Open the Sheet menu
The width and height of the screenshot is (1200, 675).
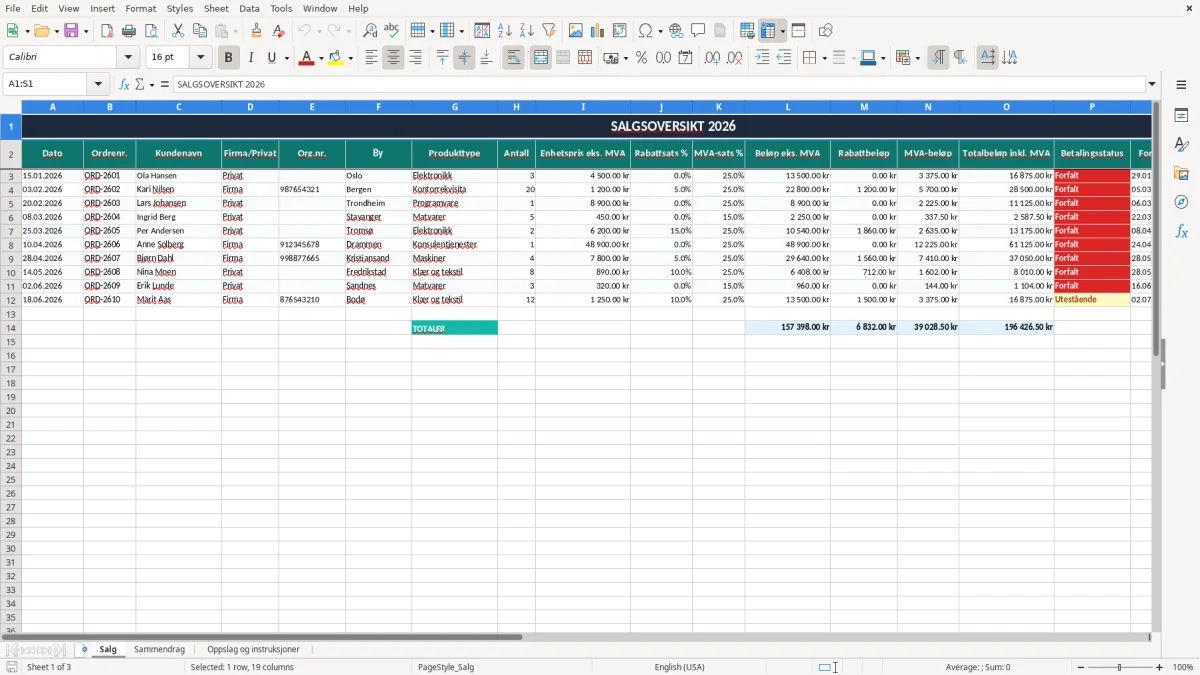tap(216, 8)
